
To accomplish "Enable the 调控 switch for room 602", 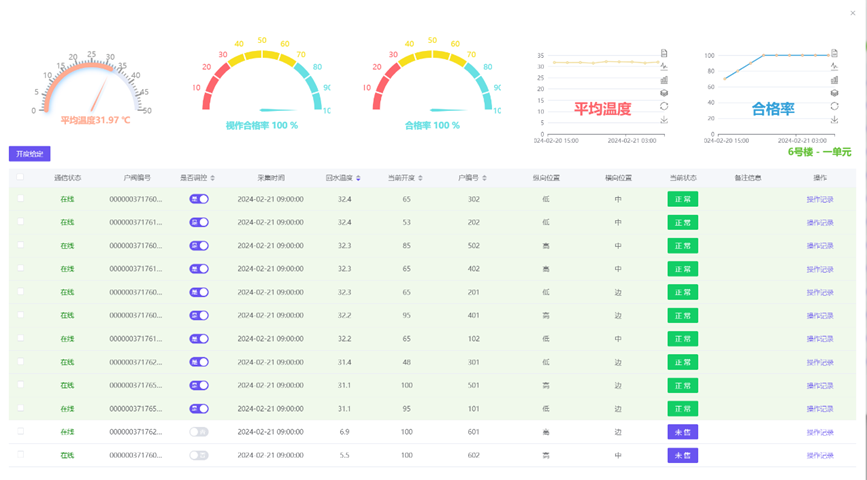I will point(199,455).
